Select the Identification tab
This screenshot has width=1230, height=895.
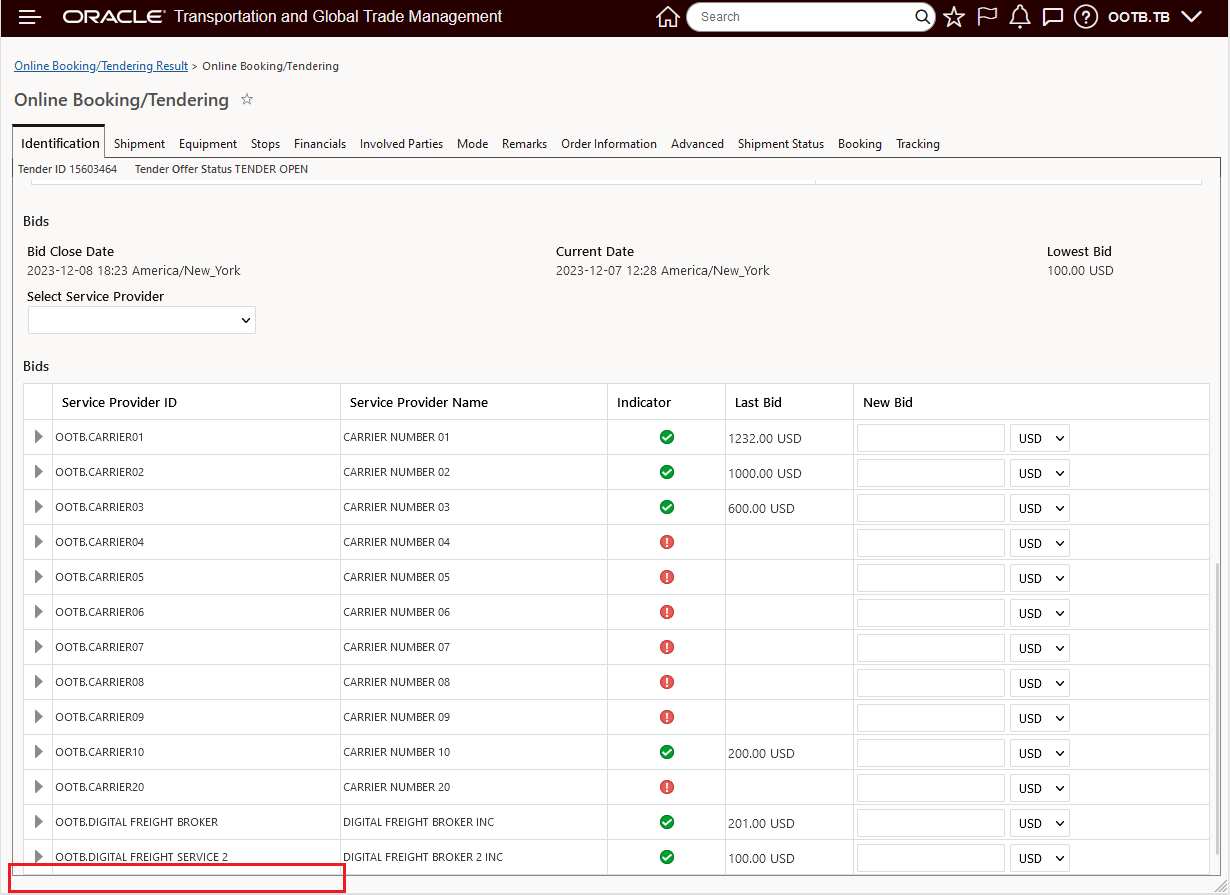[60, 143]
